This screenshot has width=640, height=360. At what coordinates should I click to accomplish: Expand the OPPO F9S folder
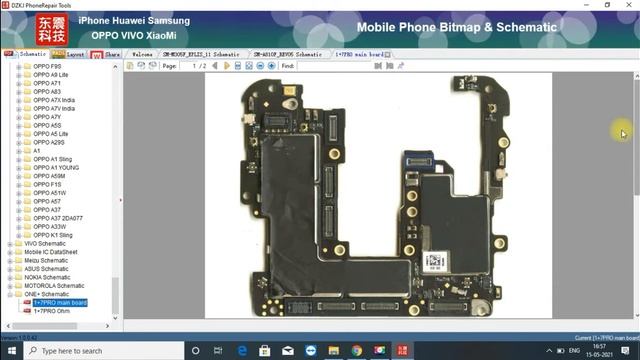pos(19,67)
